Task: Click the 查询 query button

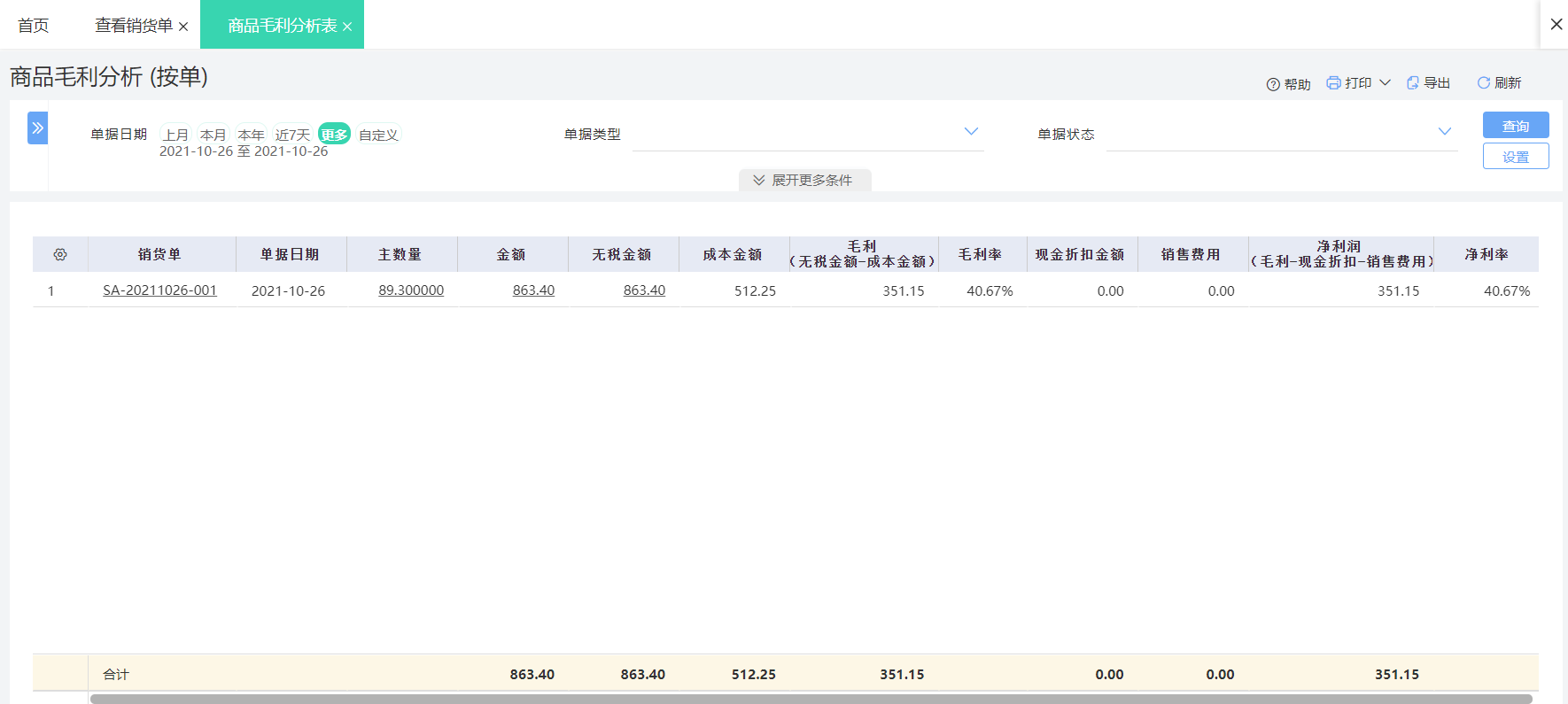Action: 1516,125
